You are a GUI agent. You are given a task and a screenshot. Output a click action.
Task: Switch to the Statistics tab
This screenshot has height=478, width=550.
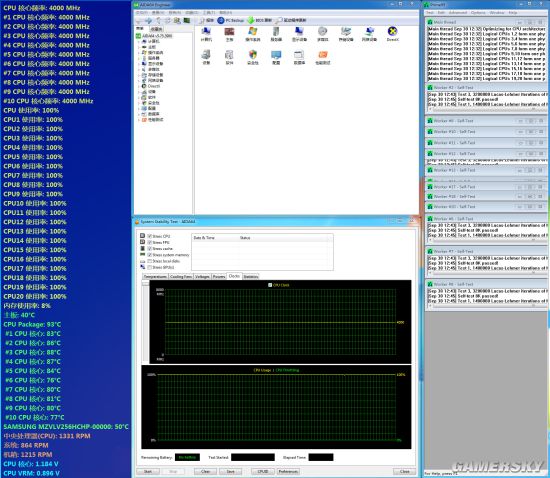point(251,276)
